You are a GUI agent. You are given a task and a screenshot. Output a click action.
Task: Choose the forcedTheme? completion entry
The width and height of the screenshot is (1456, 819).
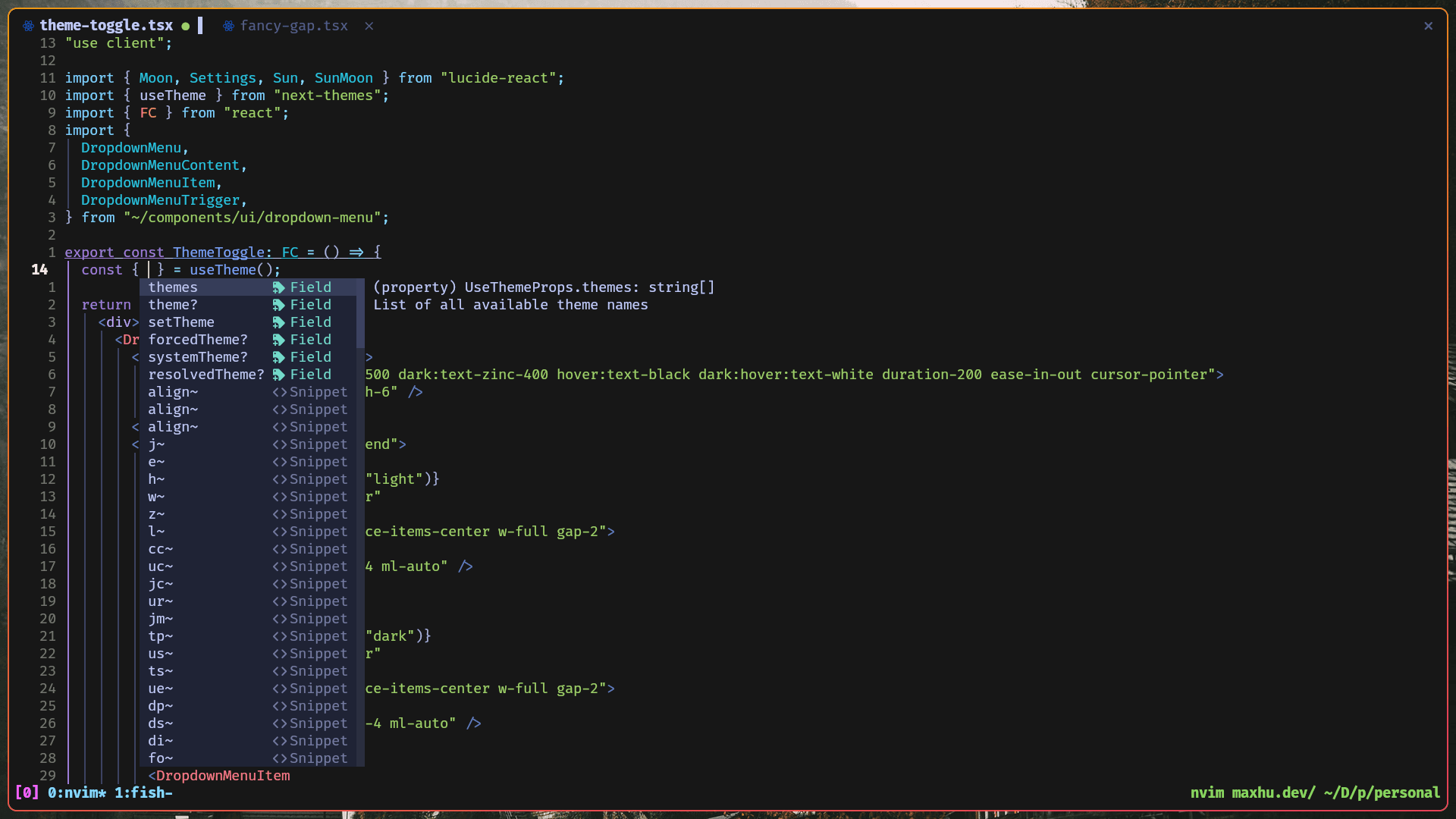tap(198, 340)
